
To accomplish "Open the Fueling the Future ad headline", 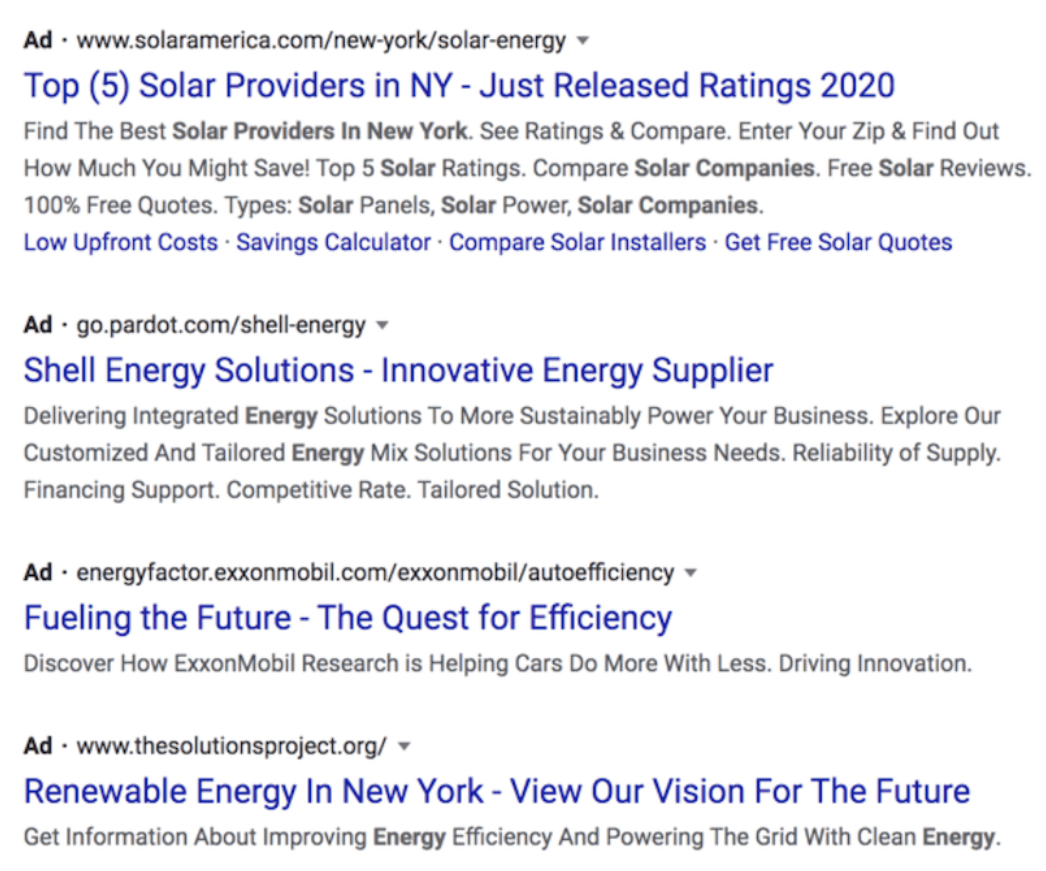I will click(348, 617).
